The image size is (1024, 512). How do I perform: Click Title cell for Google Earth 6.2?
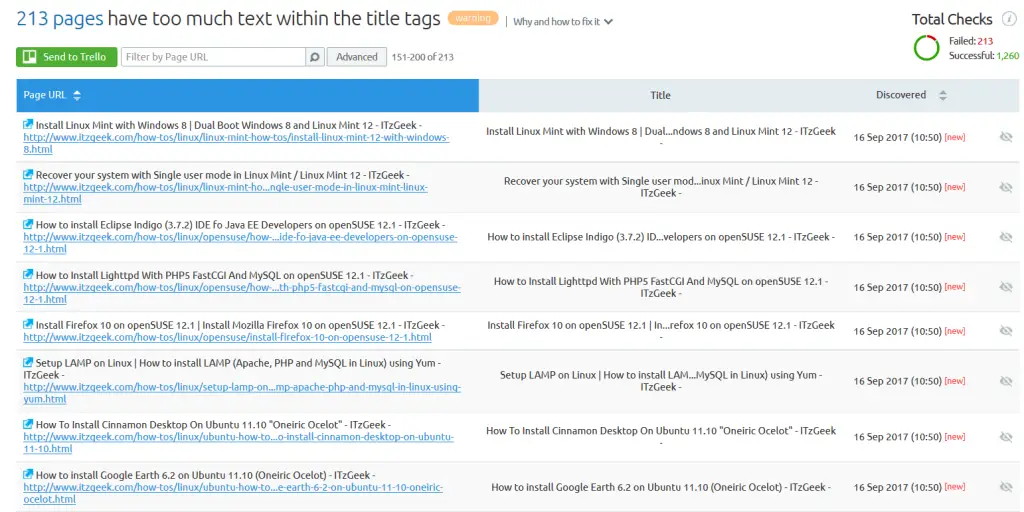pos(661,487)
